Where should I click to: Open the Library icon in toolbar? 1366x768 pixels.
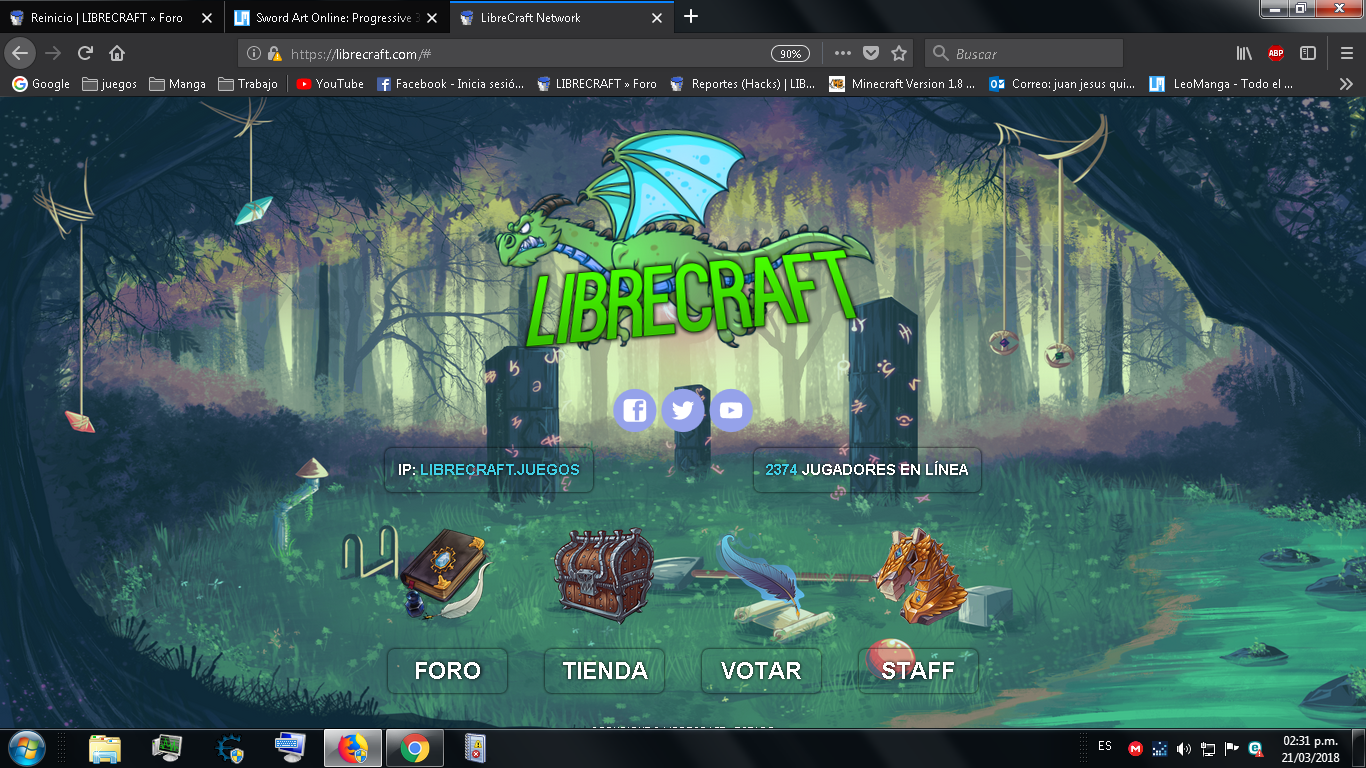point(1244,54)
